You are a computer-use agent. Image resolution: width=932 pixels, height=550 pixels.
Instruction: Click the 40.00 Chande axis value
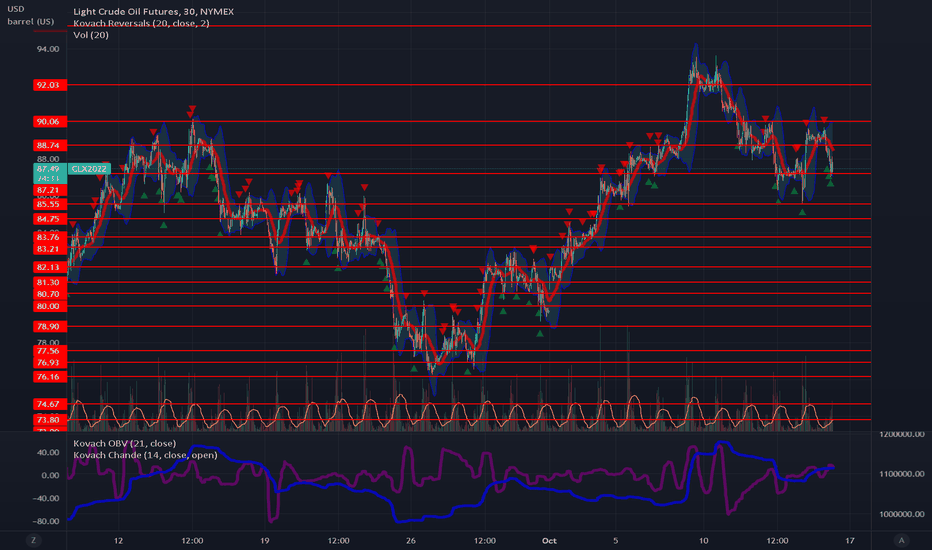tap(48, 452)
